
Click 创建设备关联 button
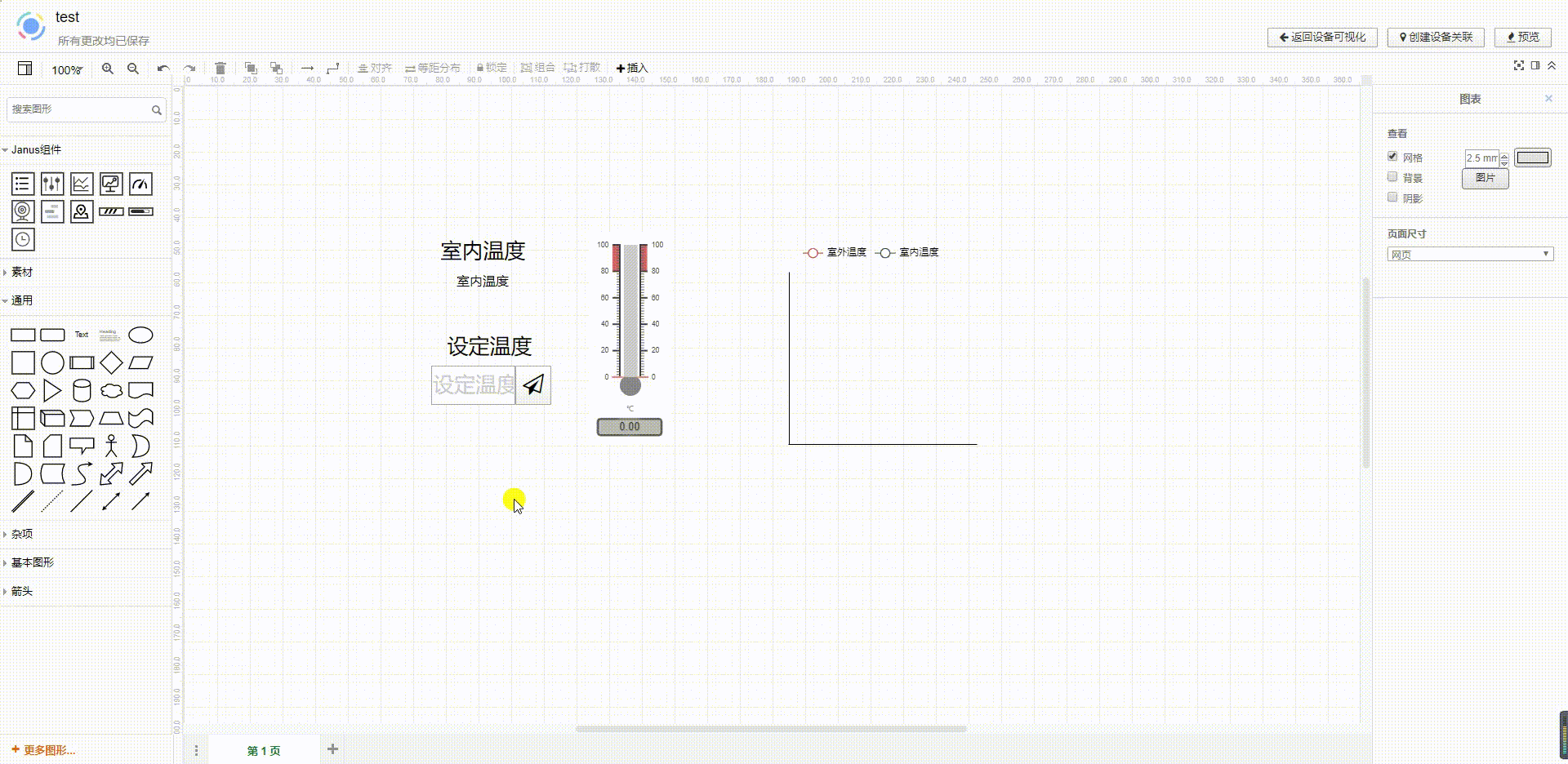pos(1436,38)
